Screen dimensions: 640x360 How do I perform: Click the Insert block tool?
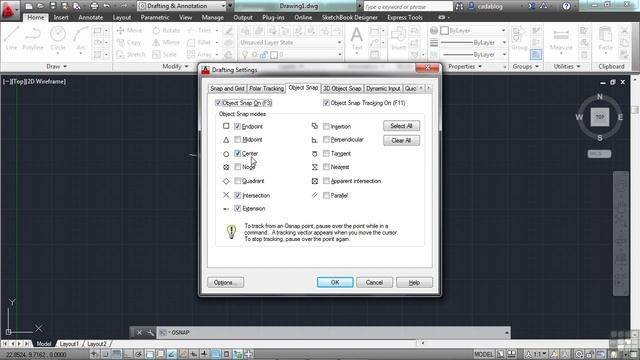pos(398,39)
